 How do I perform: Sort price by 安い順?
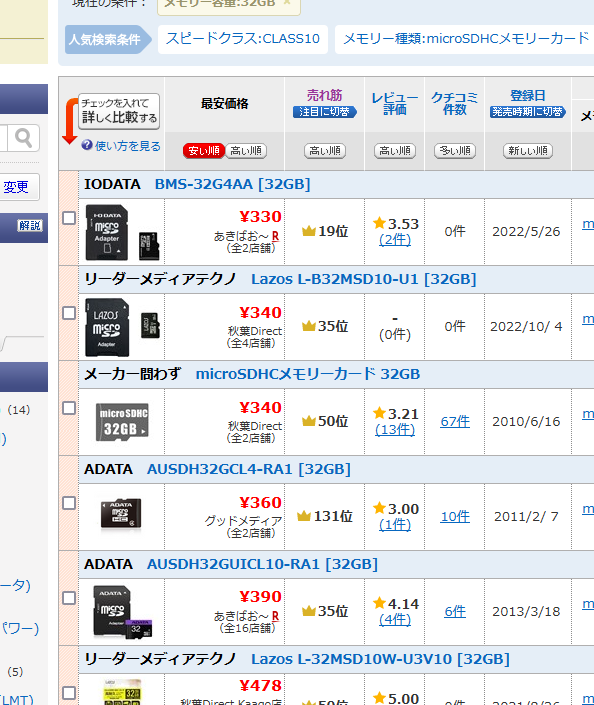point(204,151)
